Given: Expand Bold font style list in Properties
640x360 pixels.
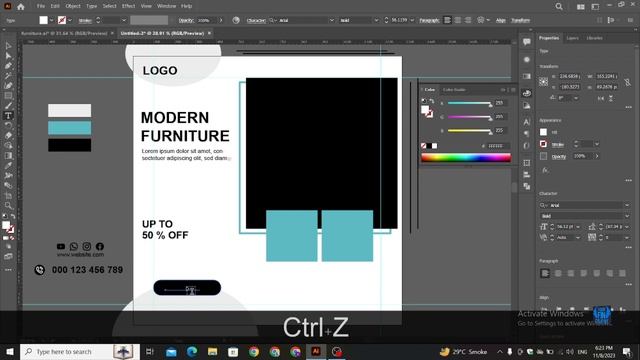Looking at the screenshot, I should (627, 216).
